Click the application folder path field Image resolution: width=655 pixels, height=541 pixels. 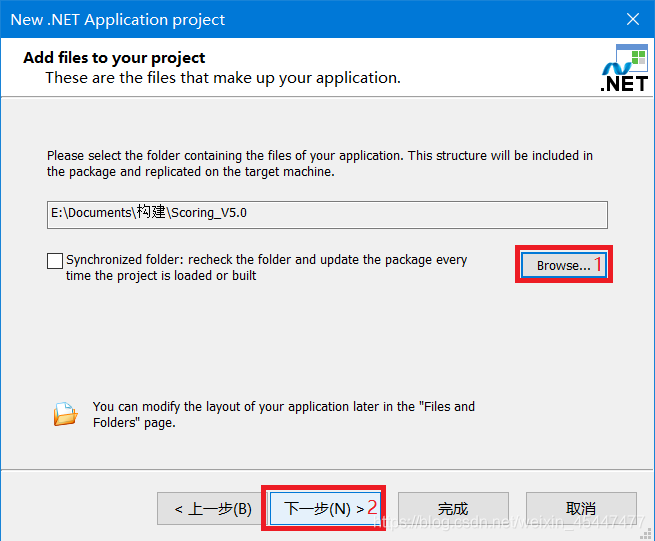327,214
